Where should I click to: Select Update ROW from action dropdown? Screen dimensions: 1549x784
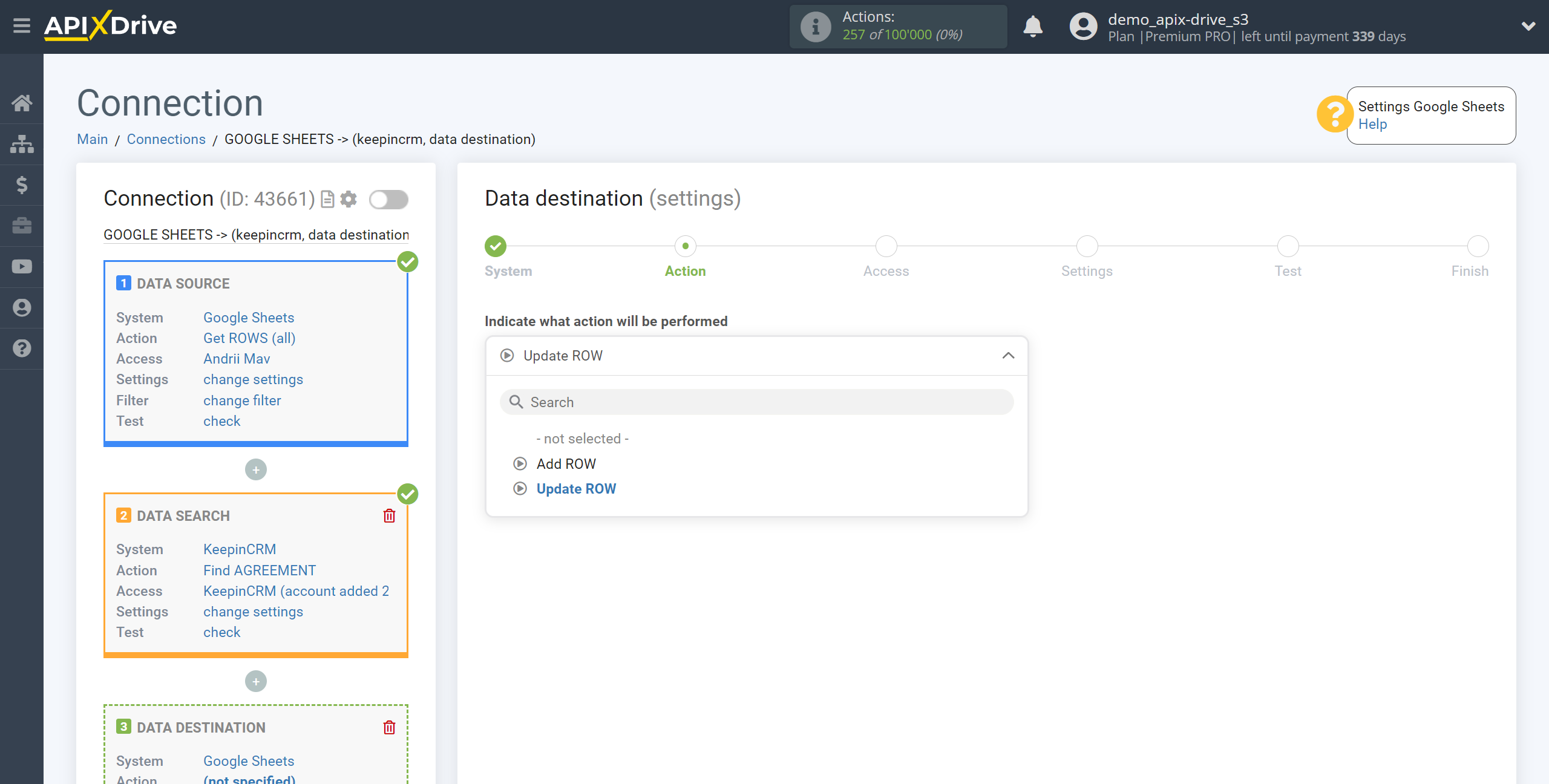point(577,488)
